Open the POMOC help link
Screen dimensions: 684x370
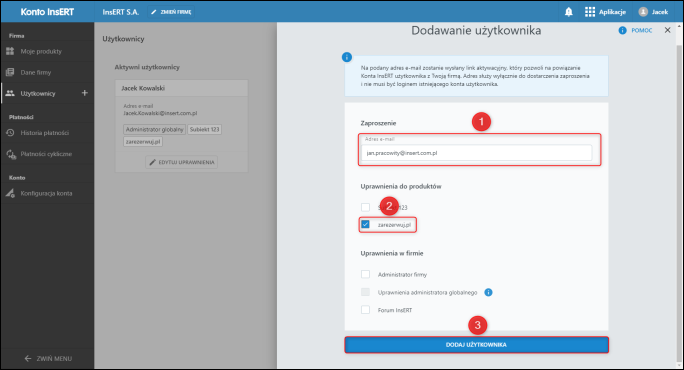coord(642,31)
